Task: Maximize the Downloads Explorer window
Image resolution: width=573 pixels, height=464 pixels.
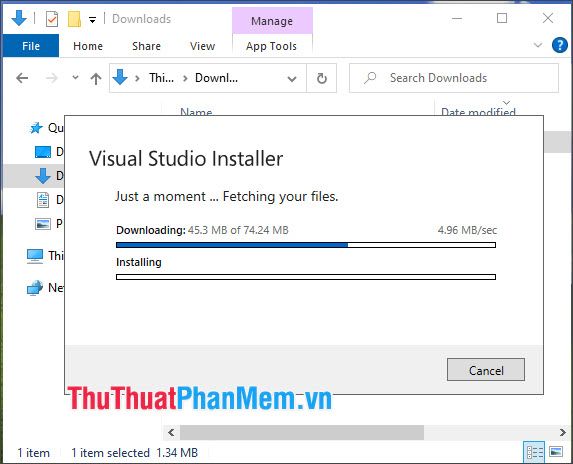Action: 502,18
